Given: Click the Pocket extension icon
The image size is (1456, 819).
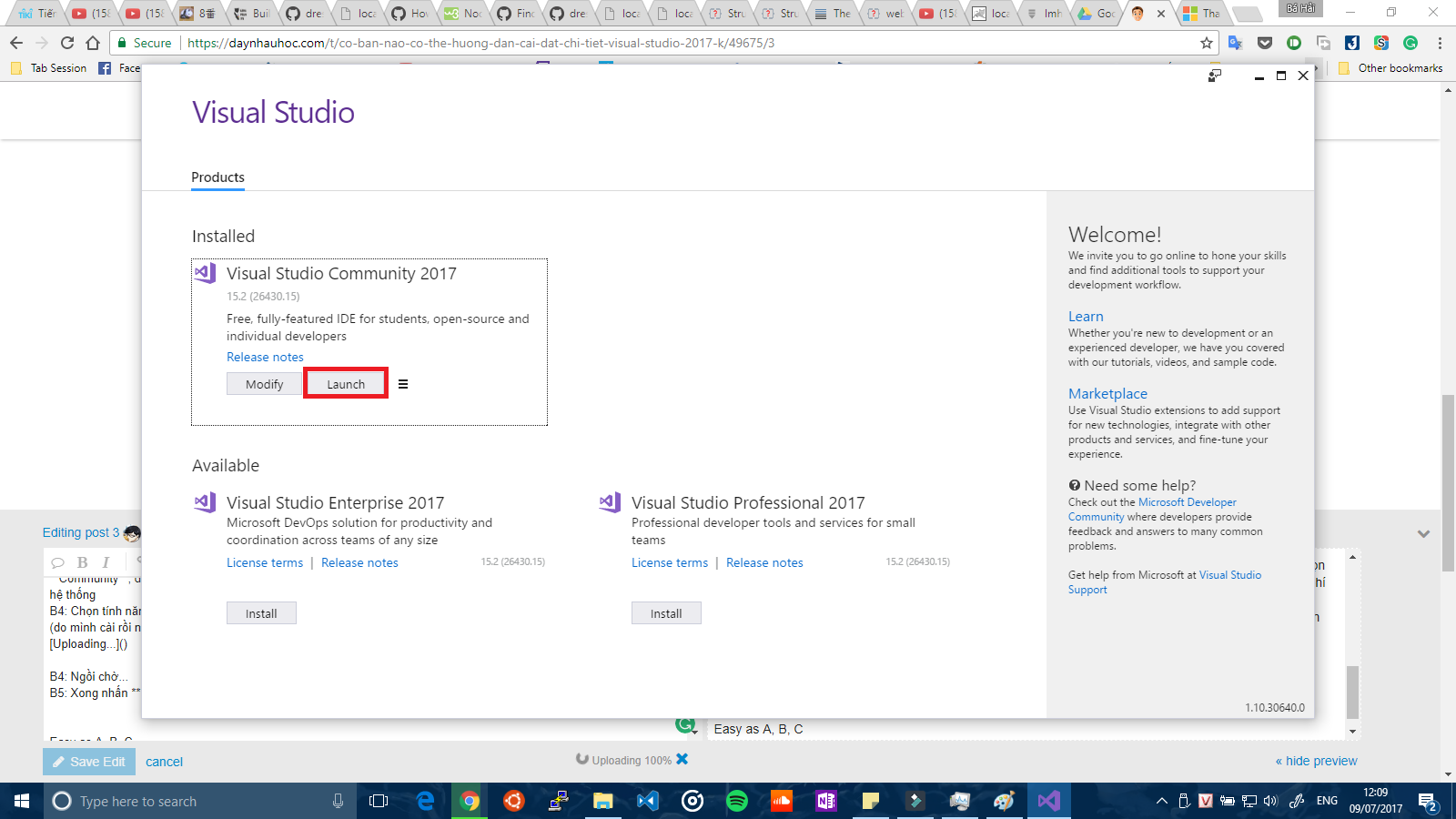Looking at the screenshot, I should (1264, 42).
